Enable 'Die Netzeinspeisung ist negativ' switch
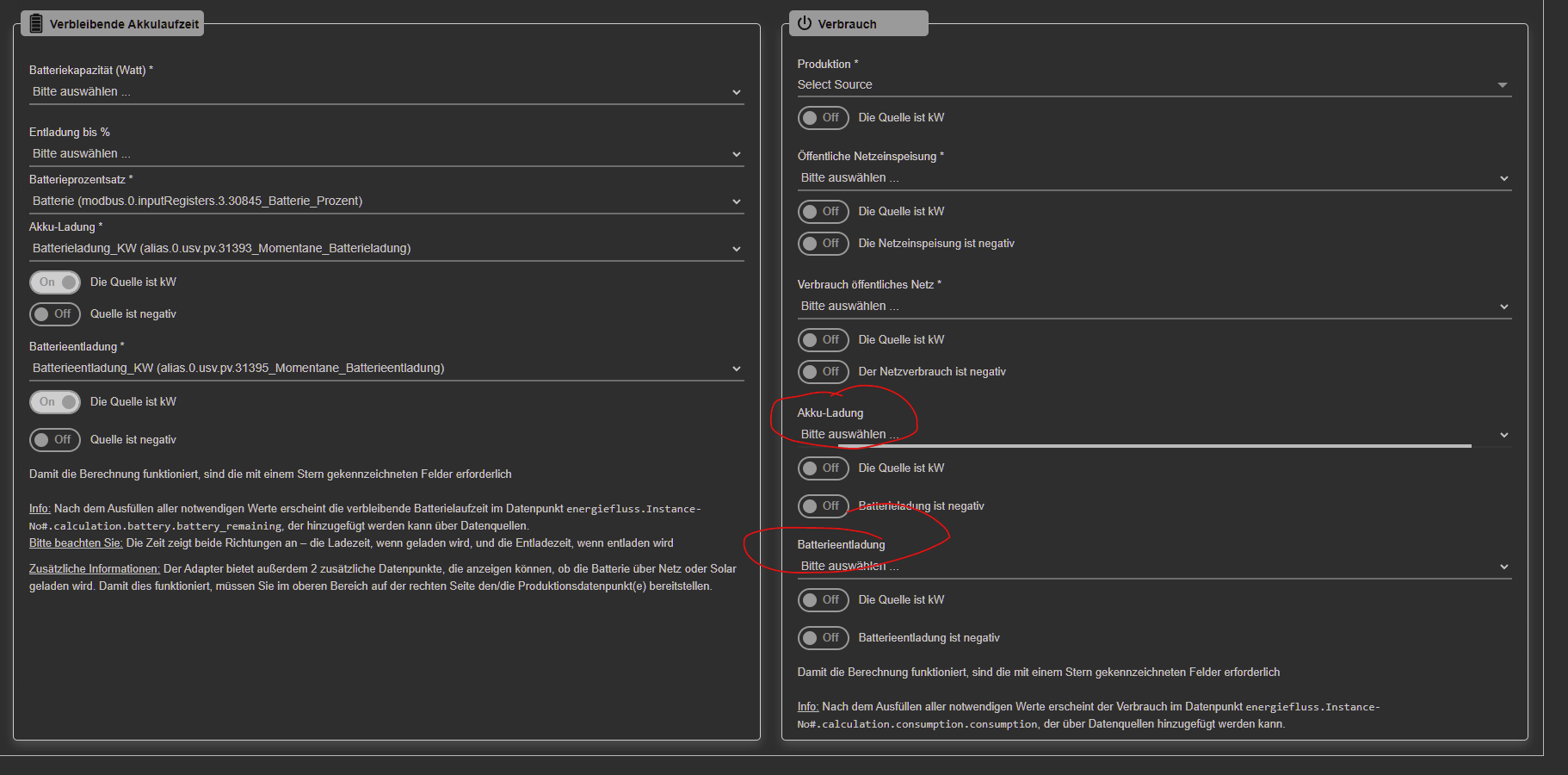 pos(824,244)
